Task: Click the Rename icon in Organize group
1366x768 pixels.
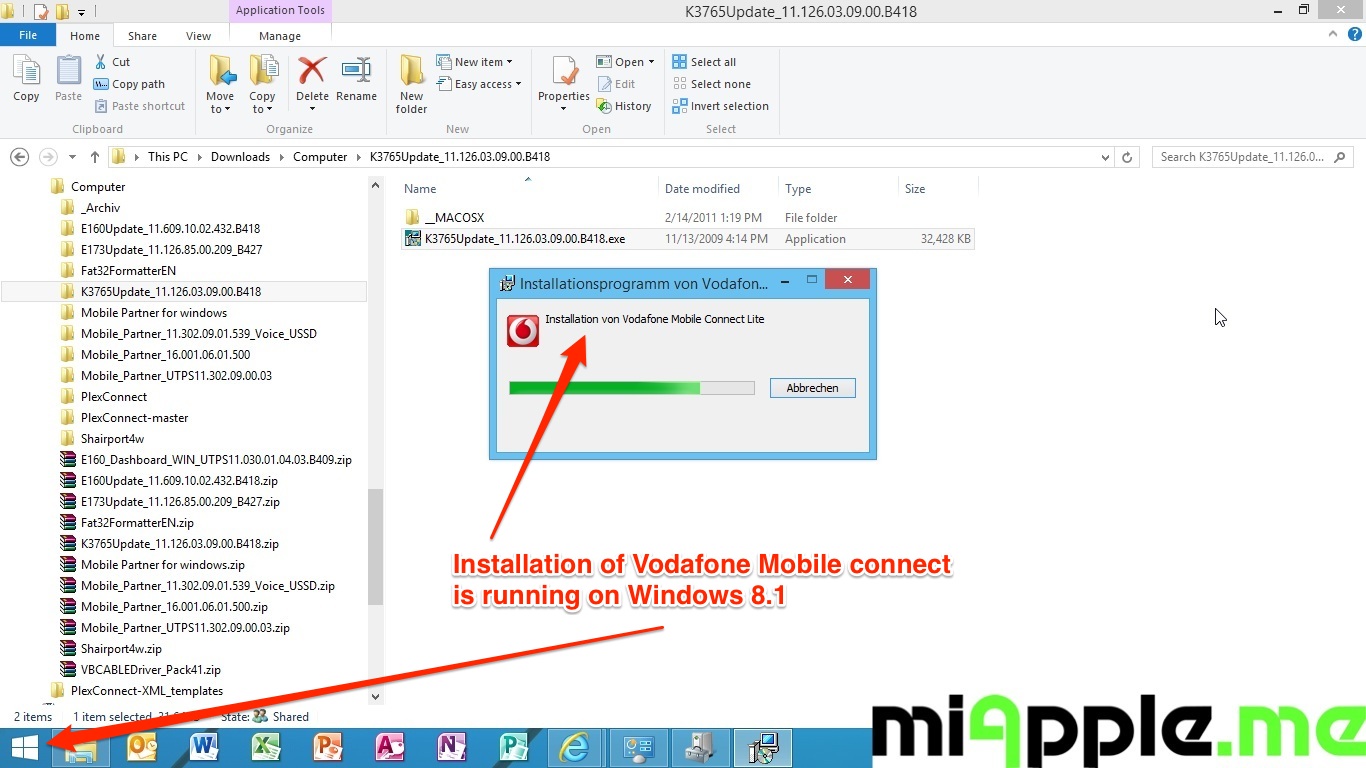Action: (356, 73)
